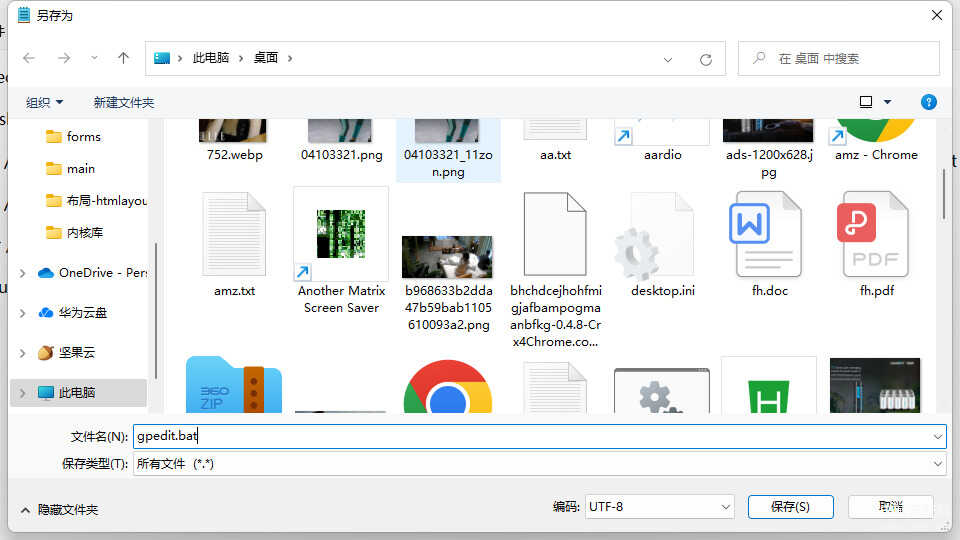960x540 pixels.
Task: Select the fh.pdf file icon
Action: 876,235
